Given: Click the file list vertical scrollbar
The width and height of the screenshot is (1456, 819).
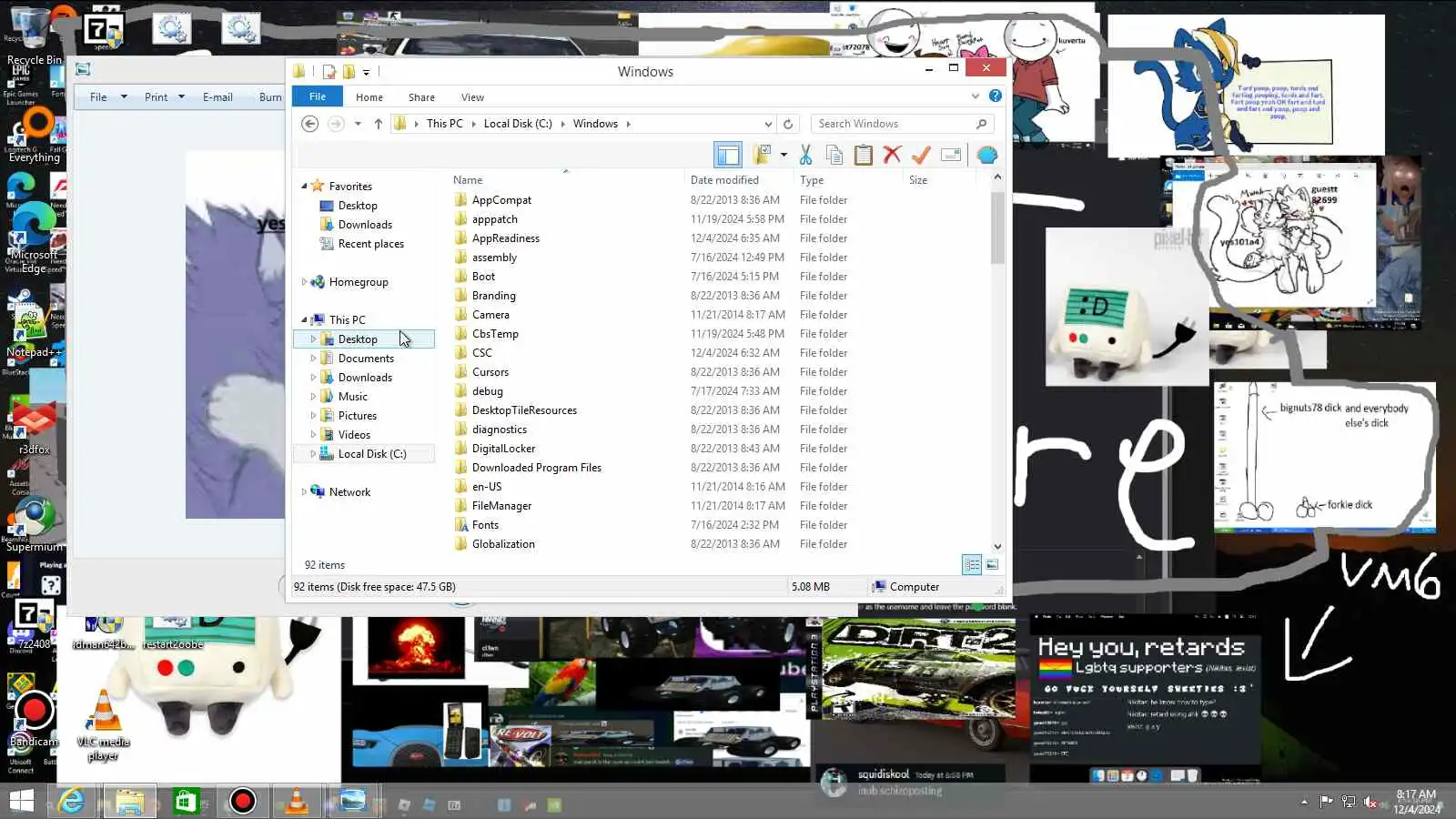Looking at the screenshot, I should pos(997,227).
